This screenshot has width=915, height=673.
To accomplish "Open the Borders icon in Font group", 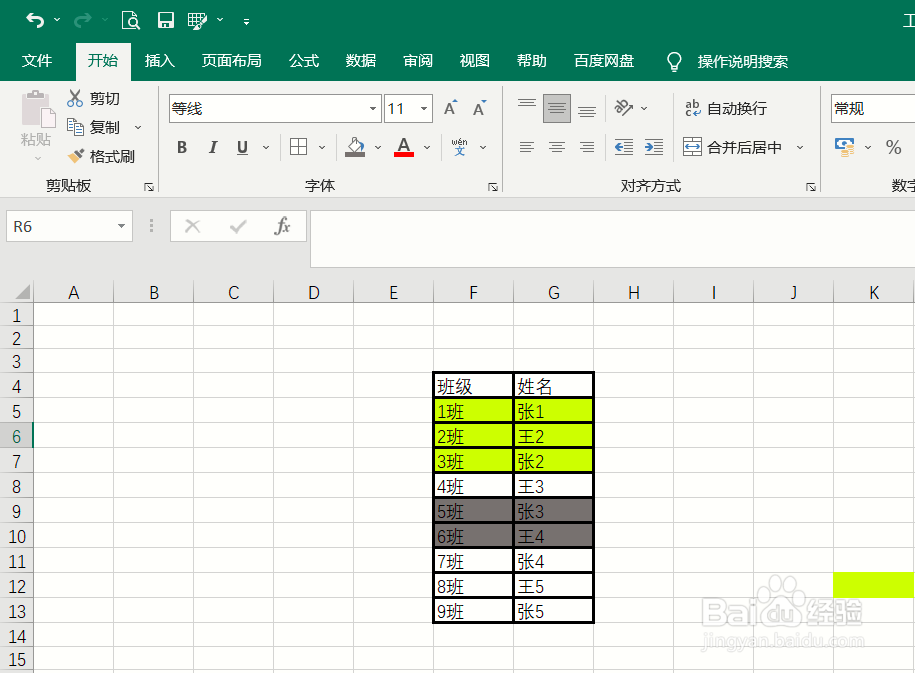I will (297, 146).
